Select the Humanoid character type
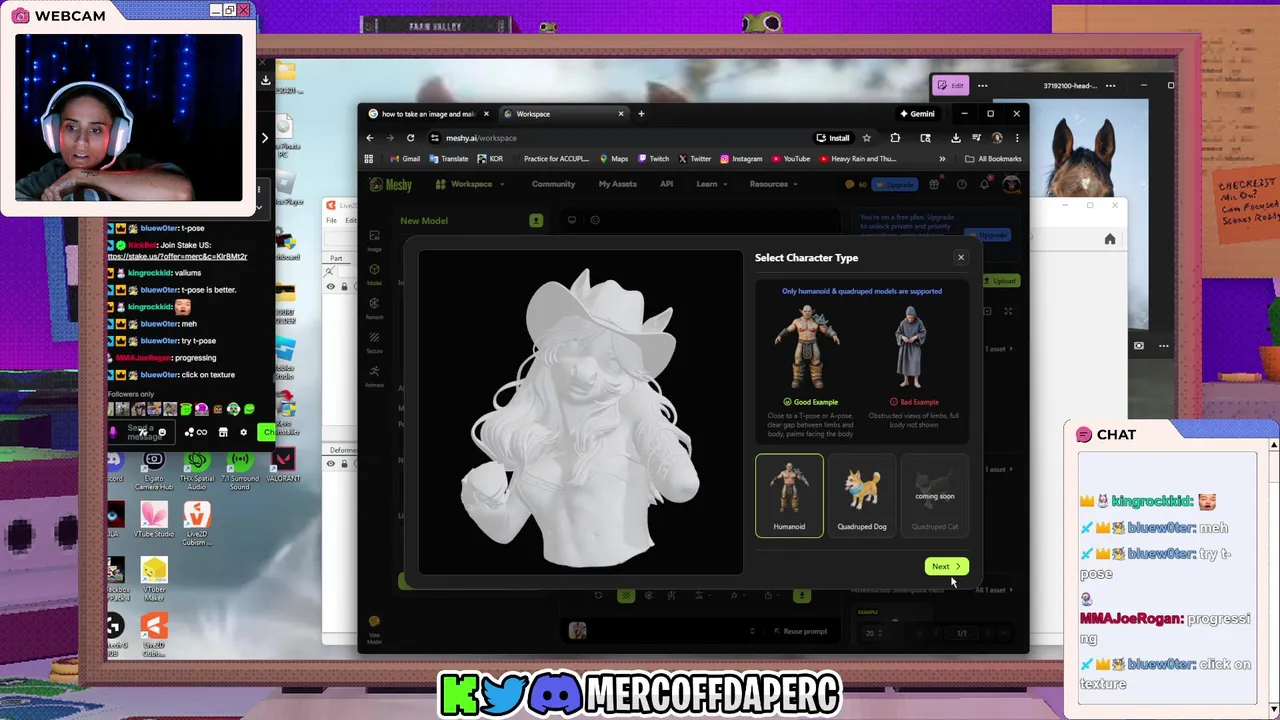Viewport: 1280px width, 720px height. click(x=789, y=496)
